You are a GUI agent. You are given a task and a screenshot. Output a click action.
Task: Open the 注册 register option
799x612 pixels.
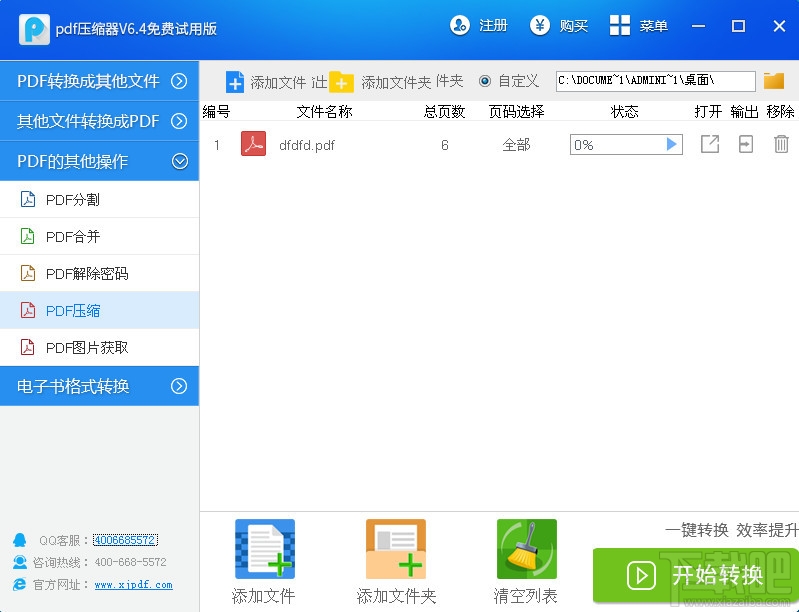479,25
